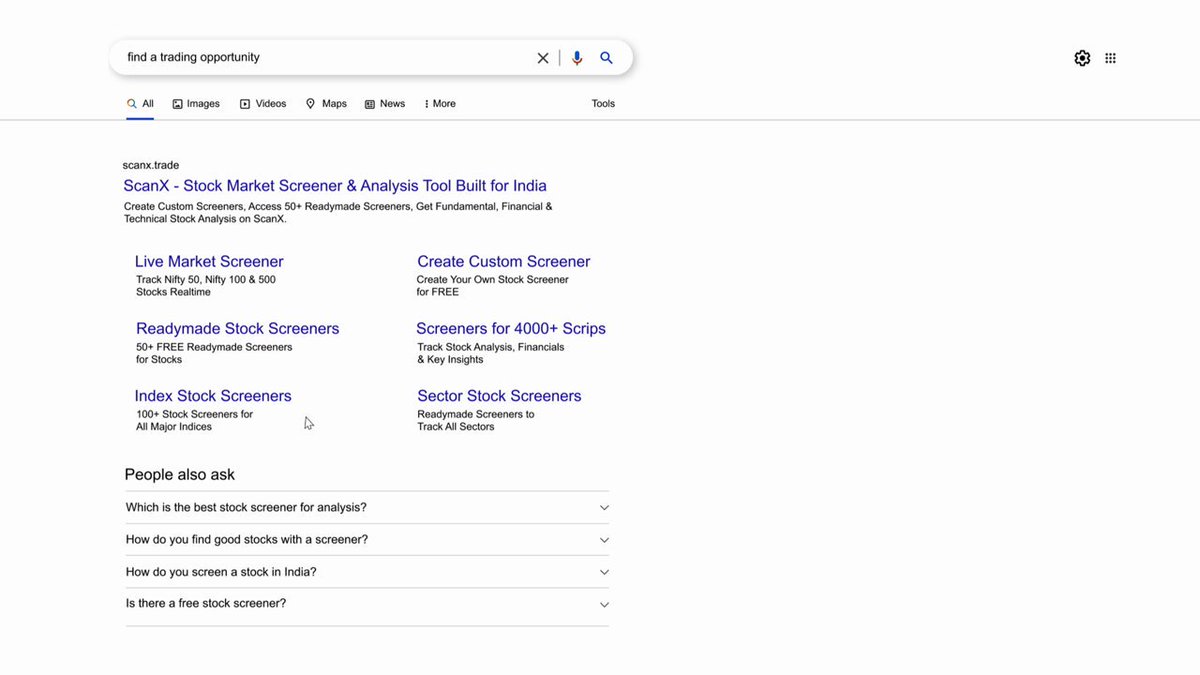Screen dimensions: 1200x675
Task: Clear the search box with X icon
Action: [543, 58]
